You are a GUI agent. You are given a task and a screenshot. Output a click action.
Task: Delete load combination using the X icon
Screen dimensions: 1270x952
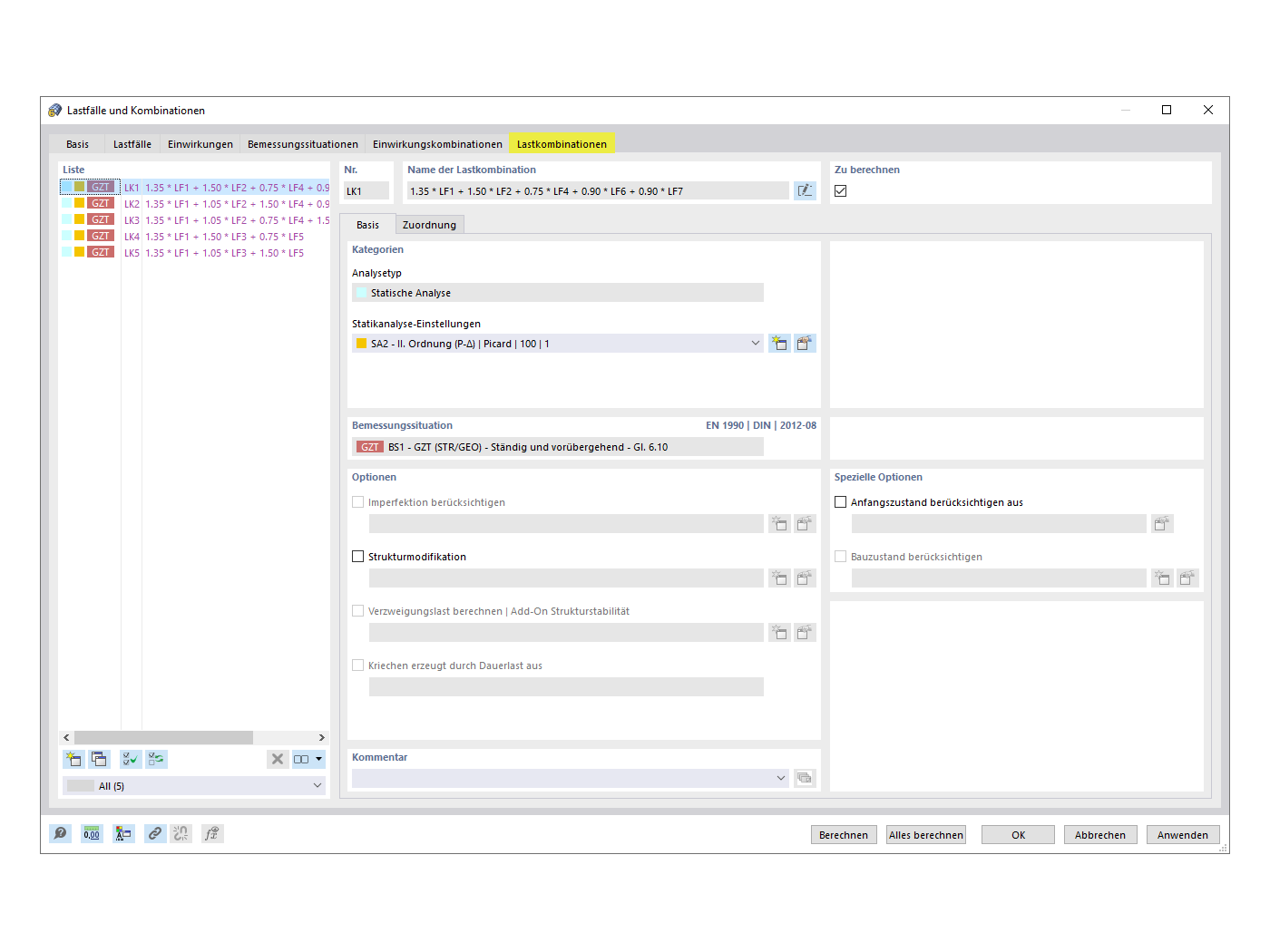point(278,759)
